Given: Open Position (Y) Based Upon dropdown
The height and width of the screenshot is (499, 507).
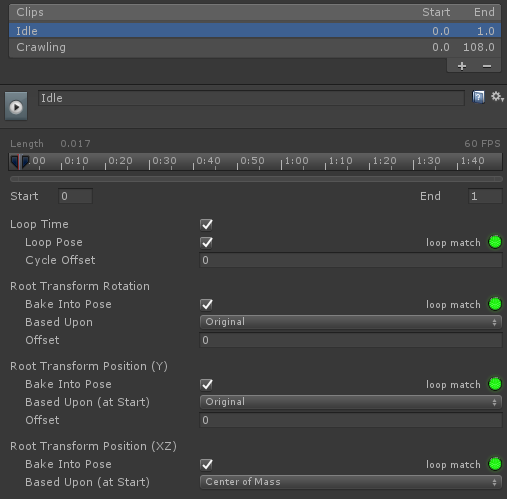Looking at the screenshot, I should tap(351, 402).
